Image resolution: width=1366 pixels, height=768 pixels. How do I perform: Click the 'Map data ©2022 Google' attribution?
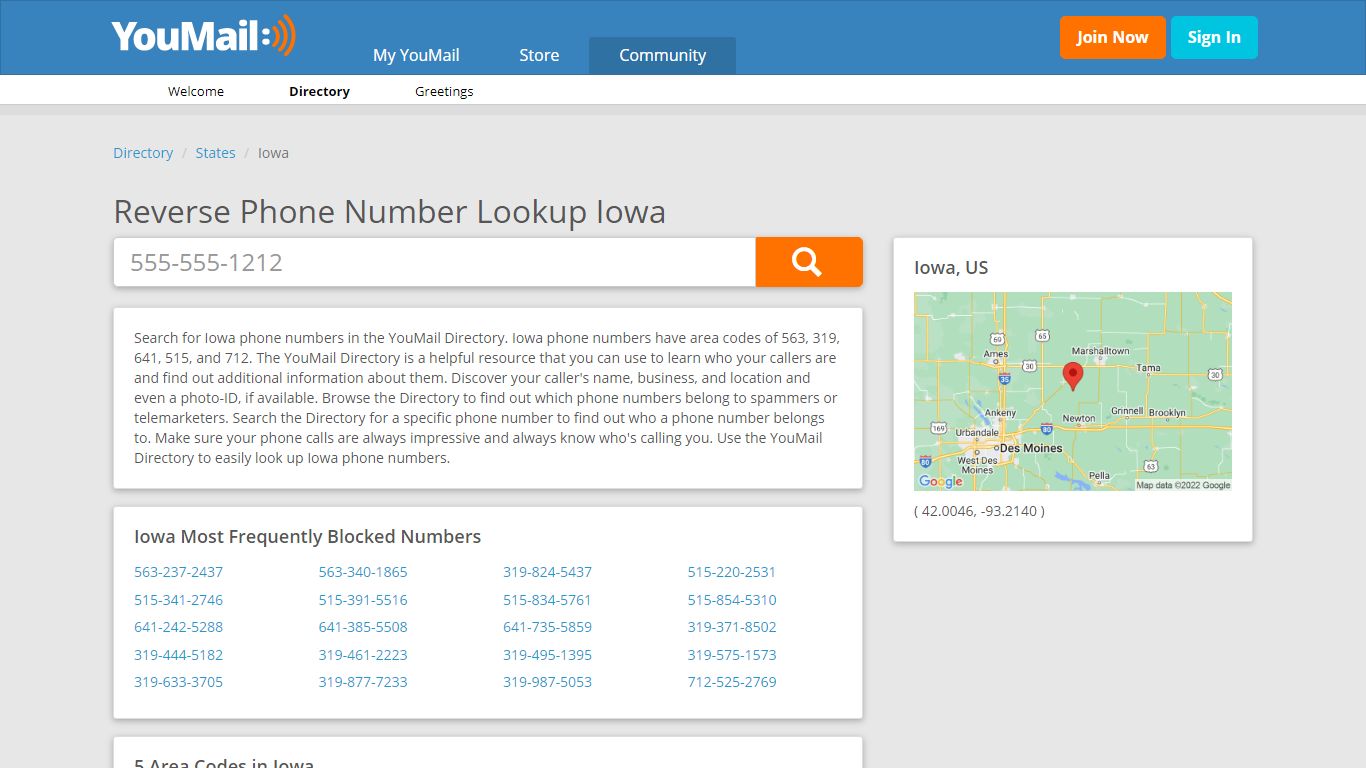[x=1183, y=485]
